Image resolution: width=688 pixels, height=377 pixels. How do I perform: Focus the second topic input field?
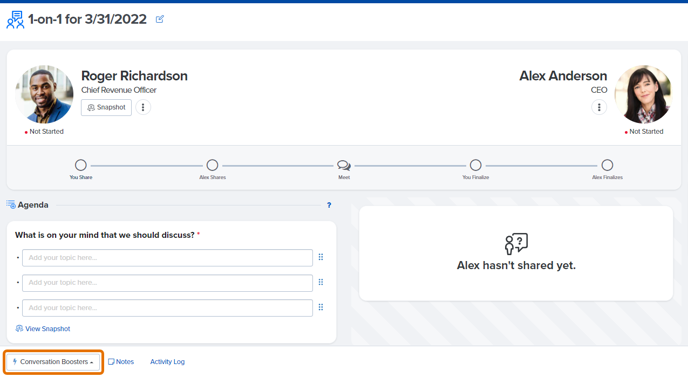pyautogui.click(x=167, y=283)
